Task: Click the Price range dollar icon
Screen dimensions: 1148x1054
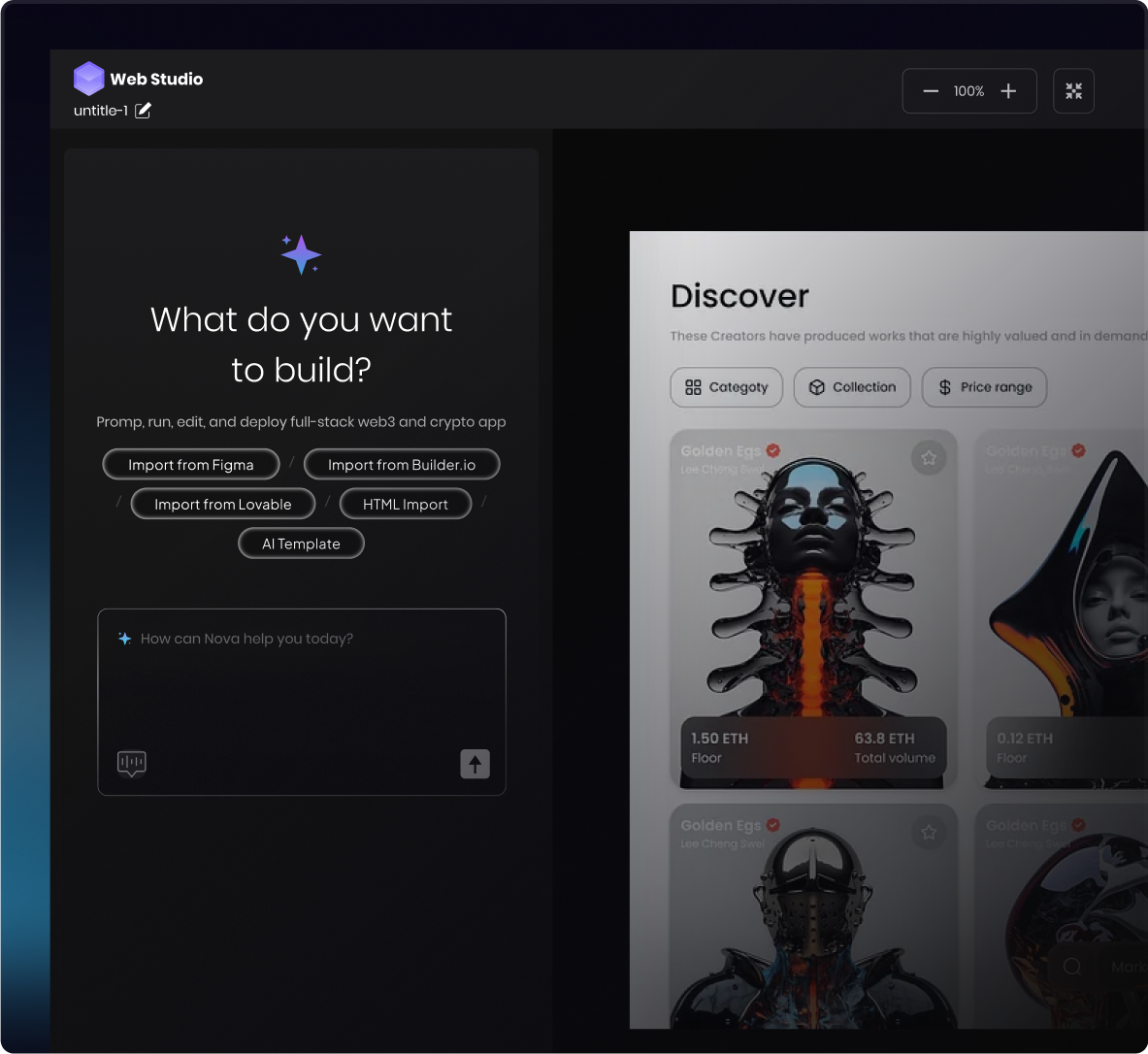Action: pyautogui.click(x=944, y=386)
